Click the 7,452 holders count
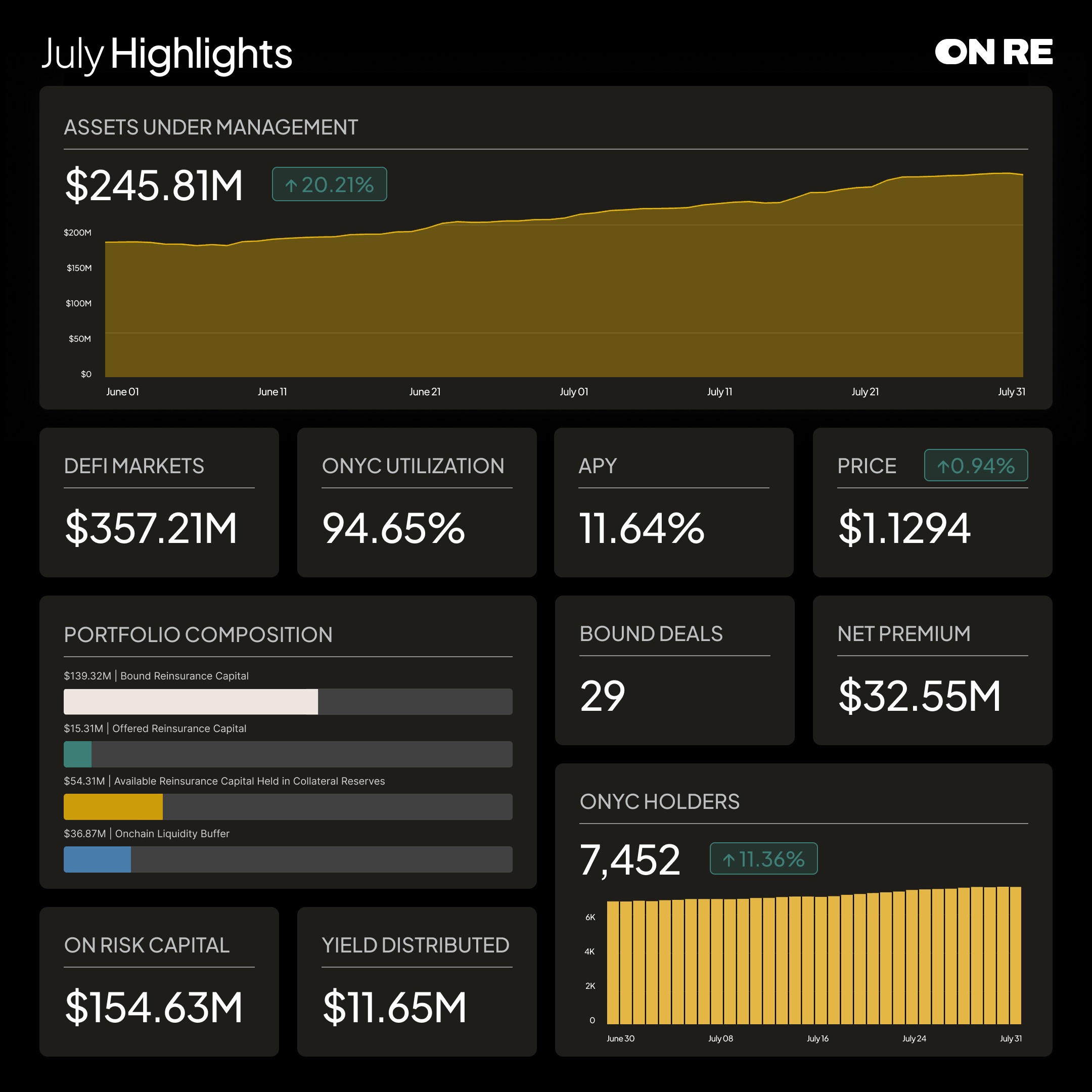The image size is (1092, 1092). click(x=629, y=860)
